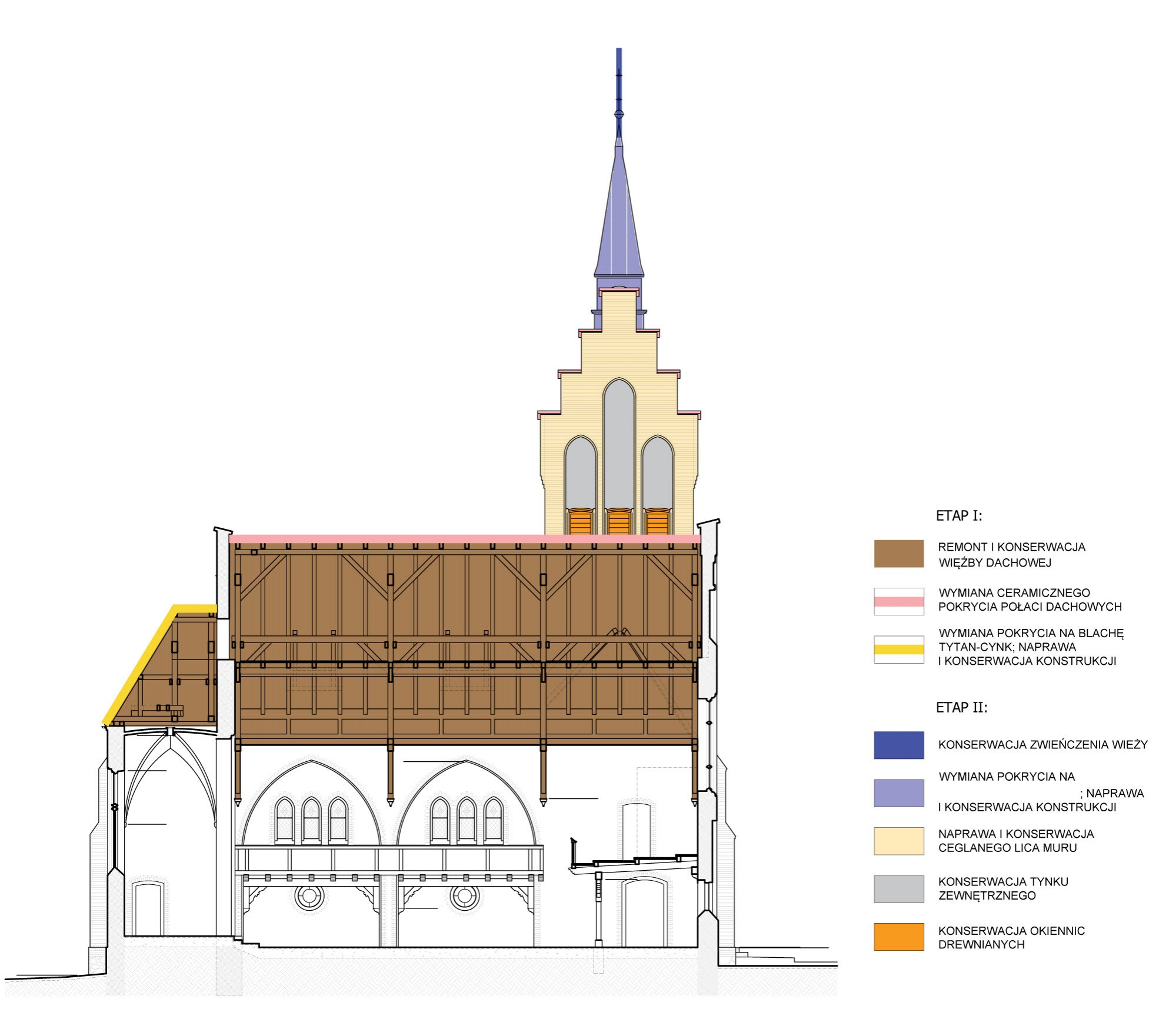The height and width of the screenshot is (1019, 1176).
Task: Click the brown roof truss legend swatch
Action: coord(898,554)
